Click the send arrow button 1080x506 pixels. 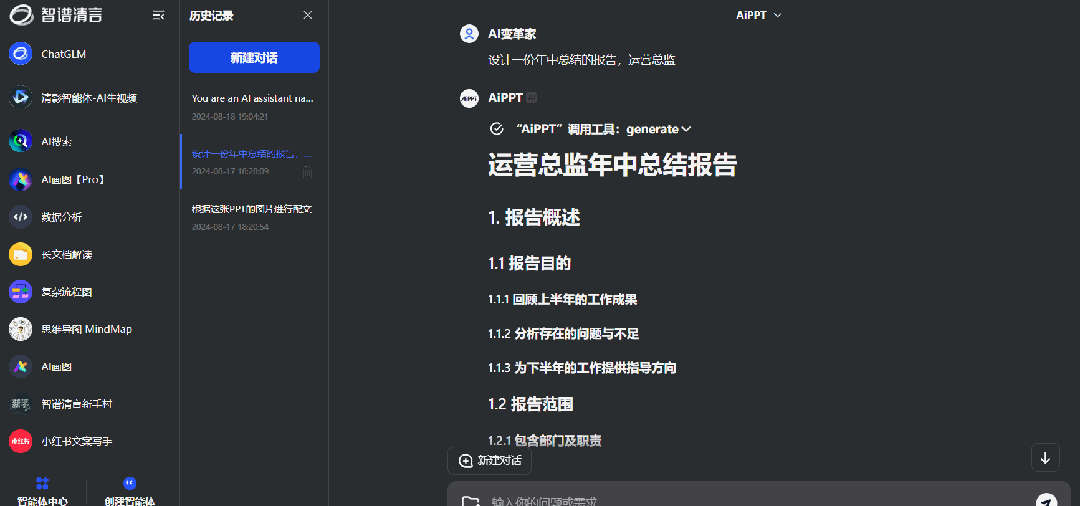click(1046, 500)
